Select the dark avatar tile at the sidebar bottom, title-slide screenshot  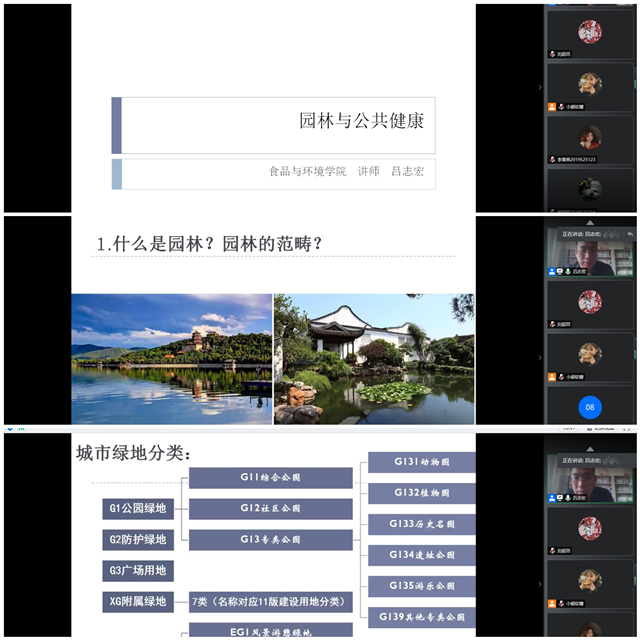coord(590,189)
